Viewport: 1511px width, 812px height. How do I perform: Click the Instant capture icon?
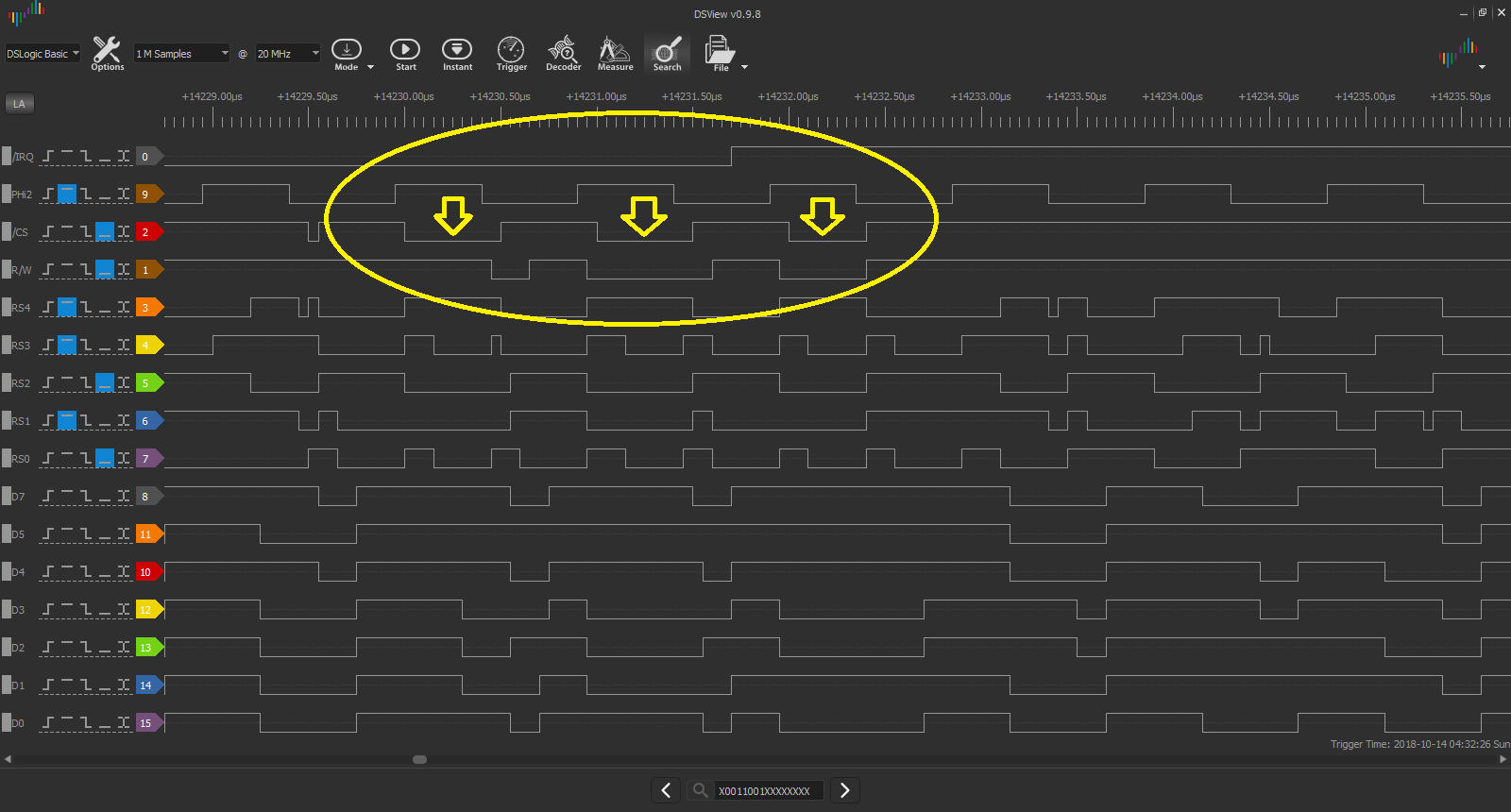(457, 53)
